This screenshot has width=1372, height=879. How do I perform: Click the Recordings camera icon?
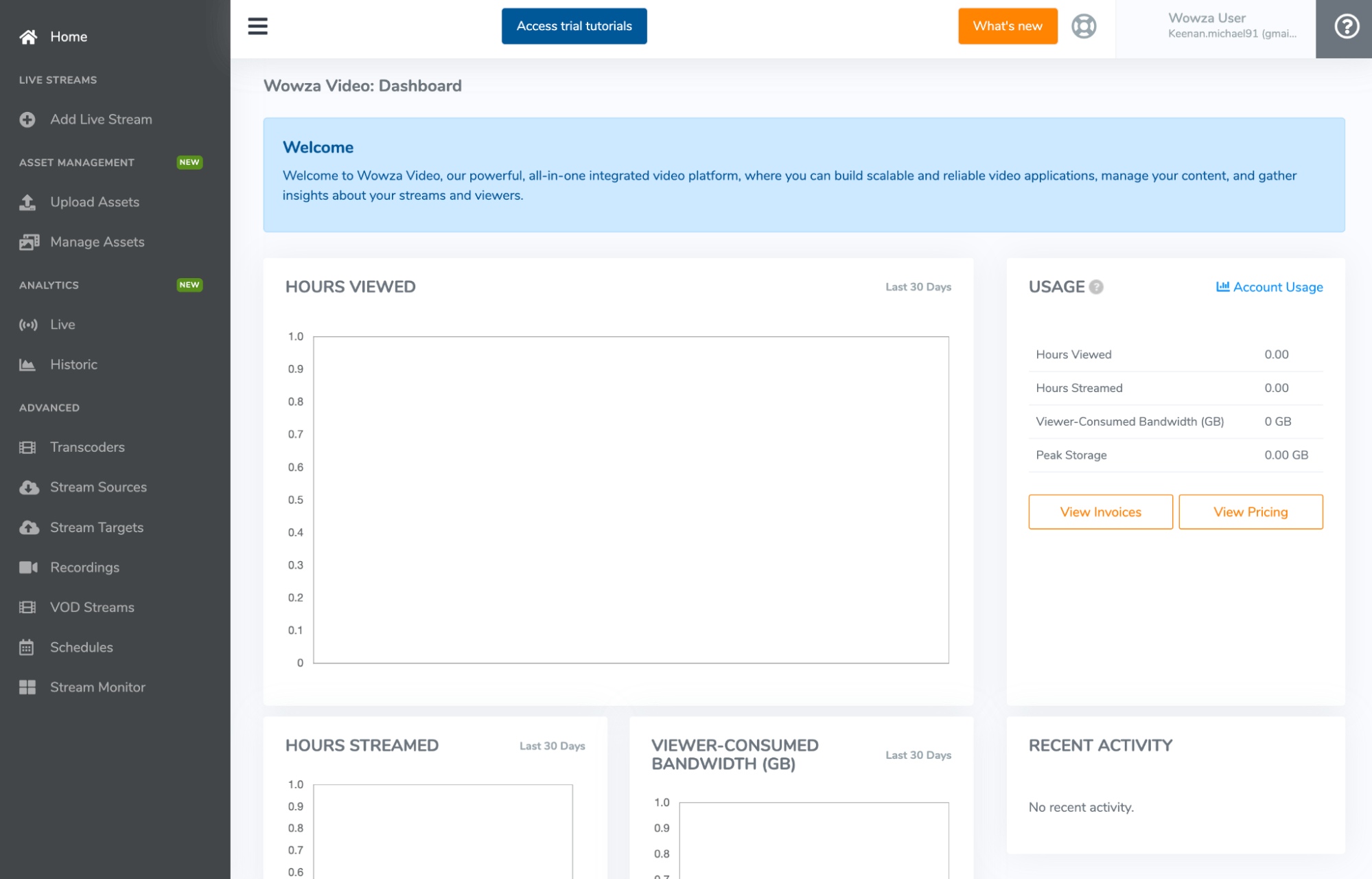click(x=28, y=567)
